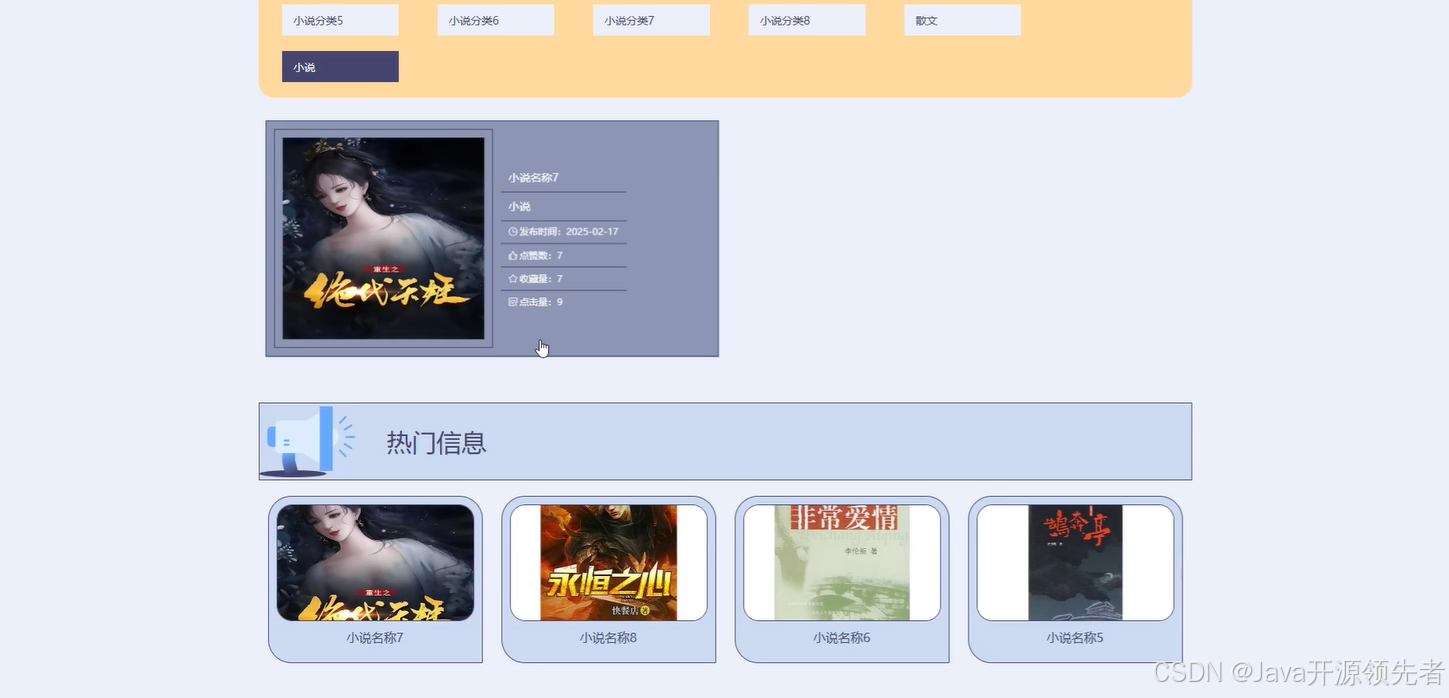Select the 小说分类8 category
Image resolution: width=1449 pixels, height=698 pixels.
click(x=806, y=19)
